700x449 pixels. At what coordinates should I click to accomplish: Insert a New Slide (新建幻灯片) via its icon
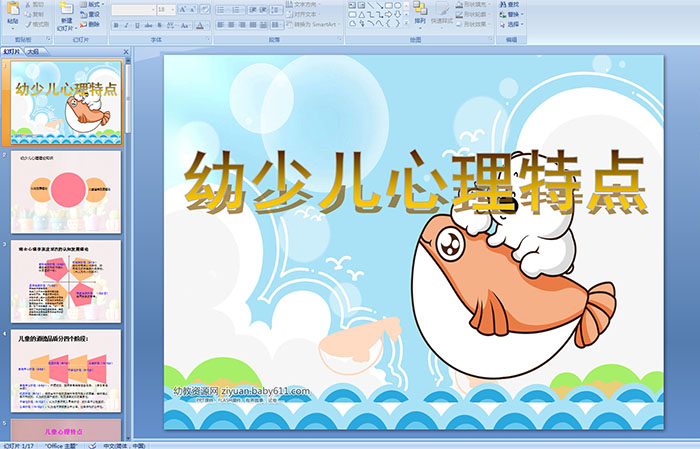pyautogui.click(x=67, y=9)
